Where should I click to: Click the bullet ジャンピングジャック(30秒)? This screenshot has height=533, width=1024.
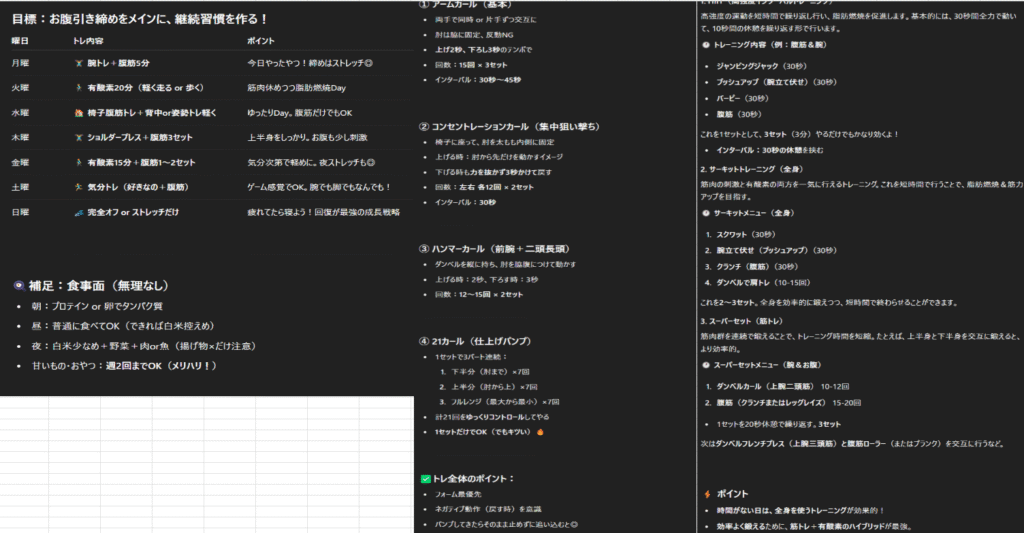click(761, 67)
